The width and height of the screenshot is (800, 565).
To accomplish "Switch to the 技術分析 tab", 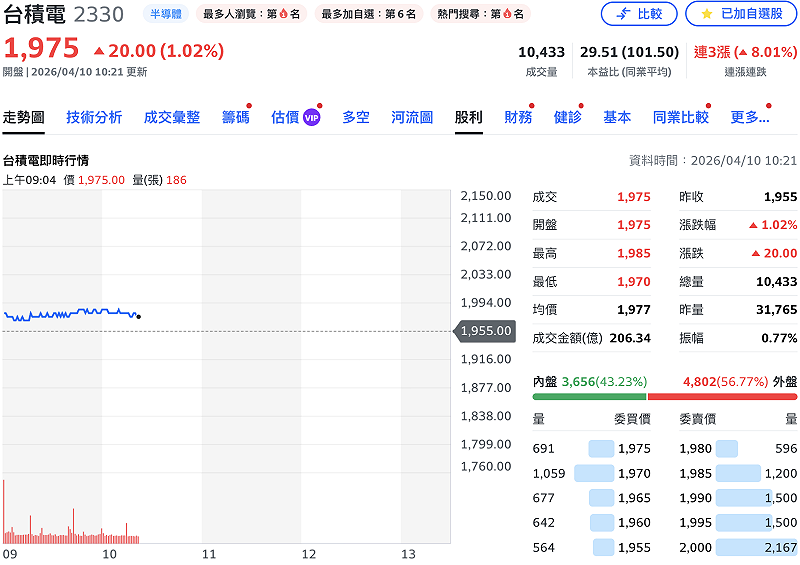I will tap(94, 117).
